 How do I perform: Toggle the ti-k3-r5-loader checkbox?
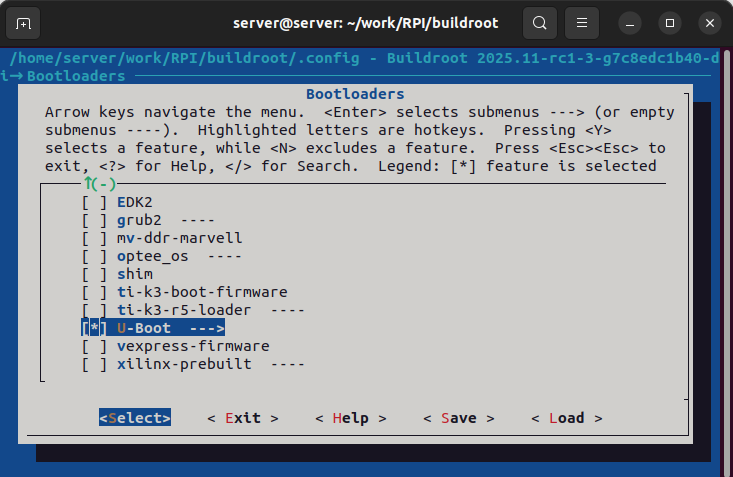94,310
